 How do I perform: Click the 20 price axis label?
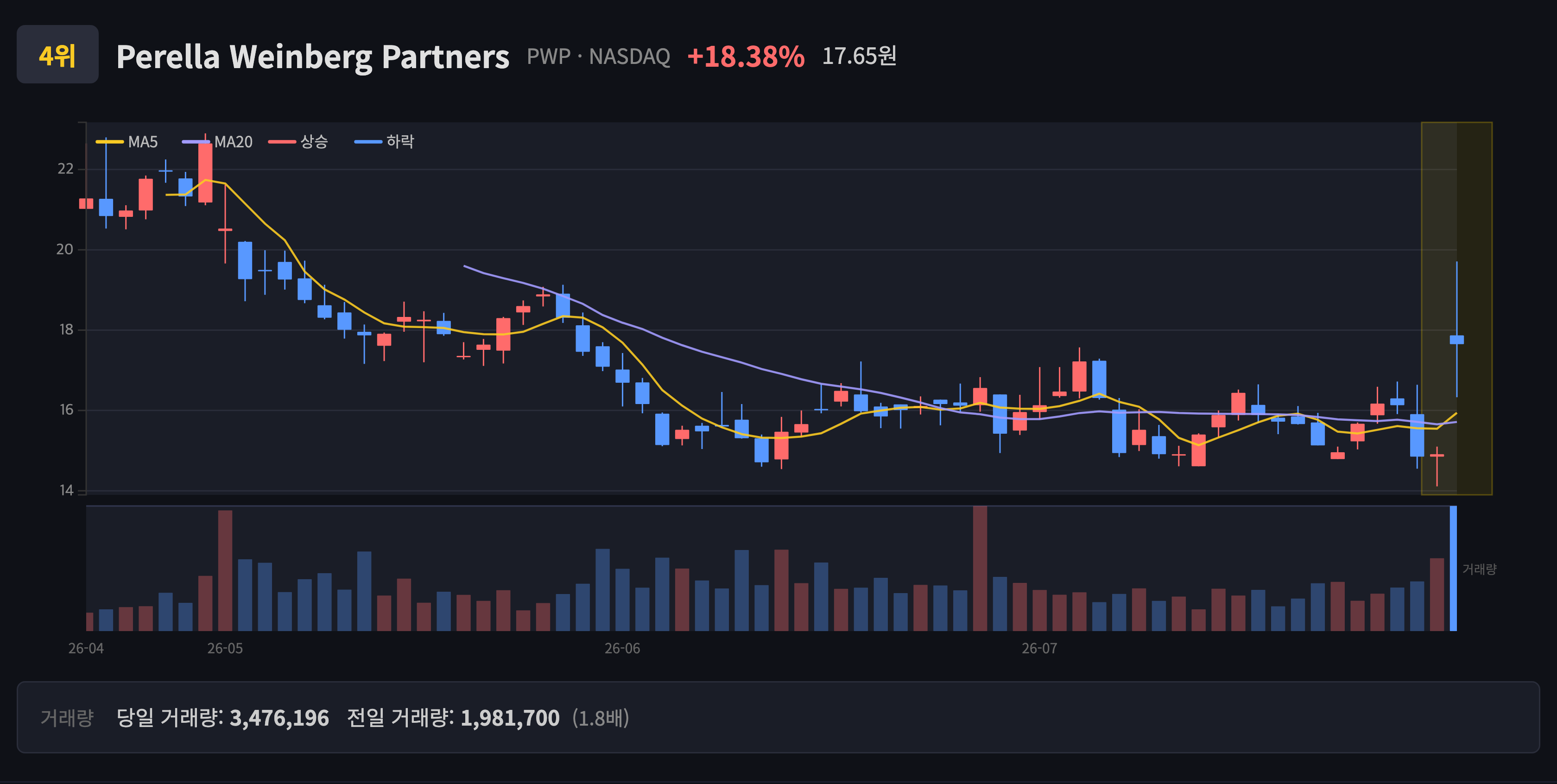click(x=65, y=249)
